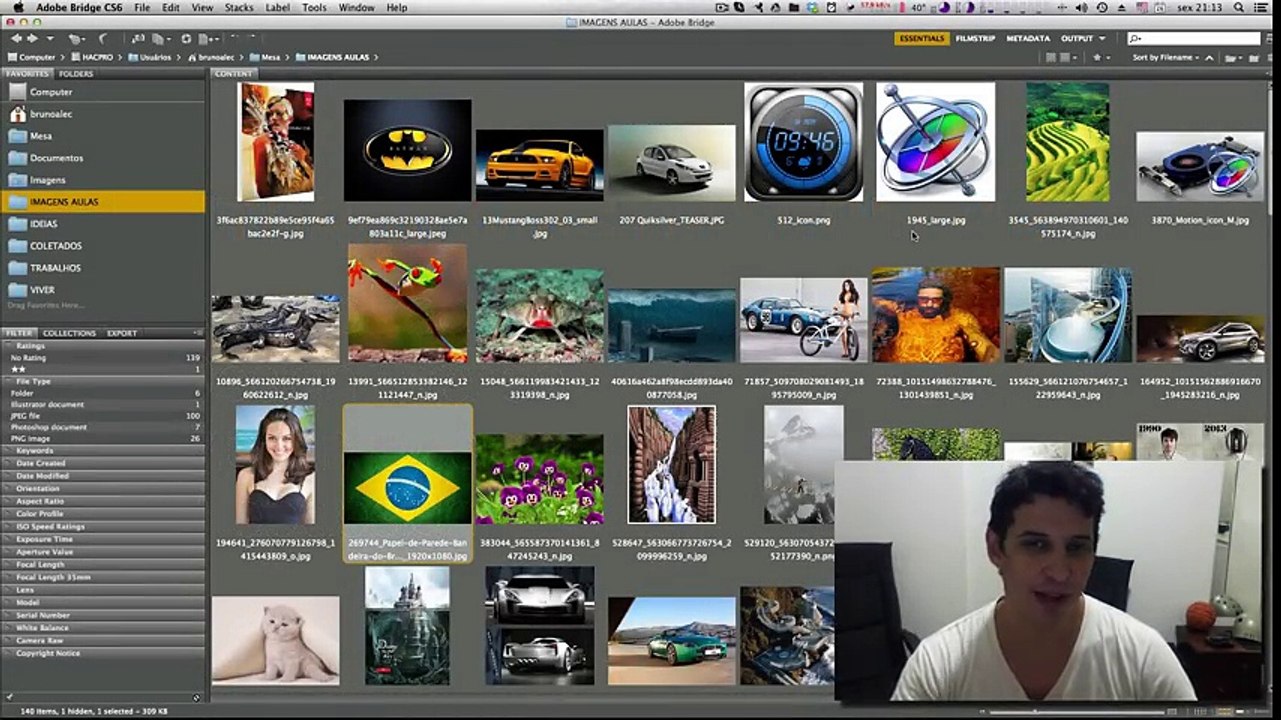Switch to the Metadata workspace
Image resolution: width=1281 pixels, height=720 pixels.
click(1028, 39)
